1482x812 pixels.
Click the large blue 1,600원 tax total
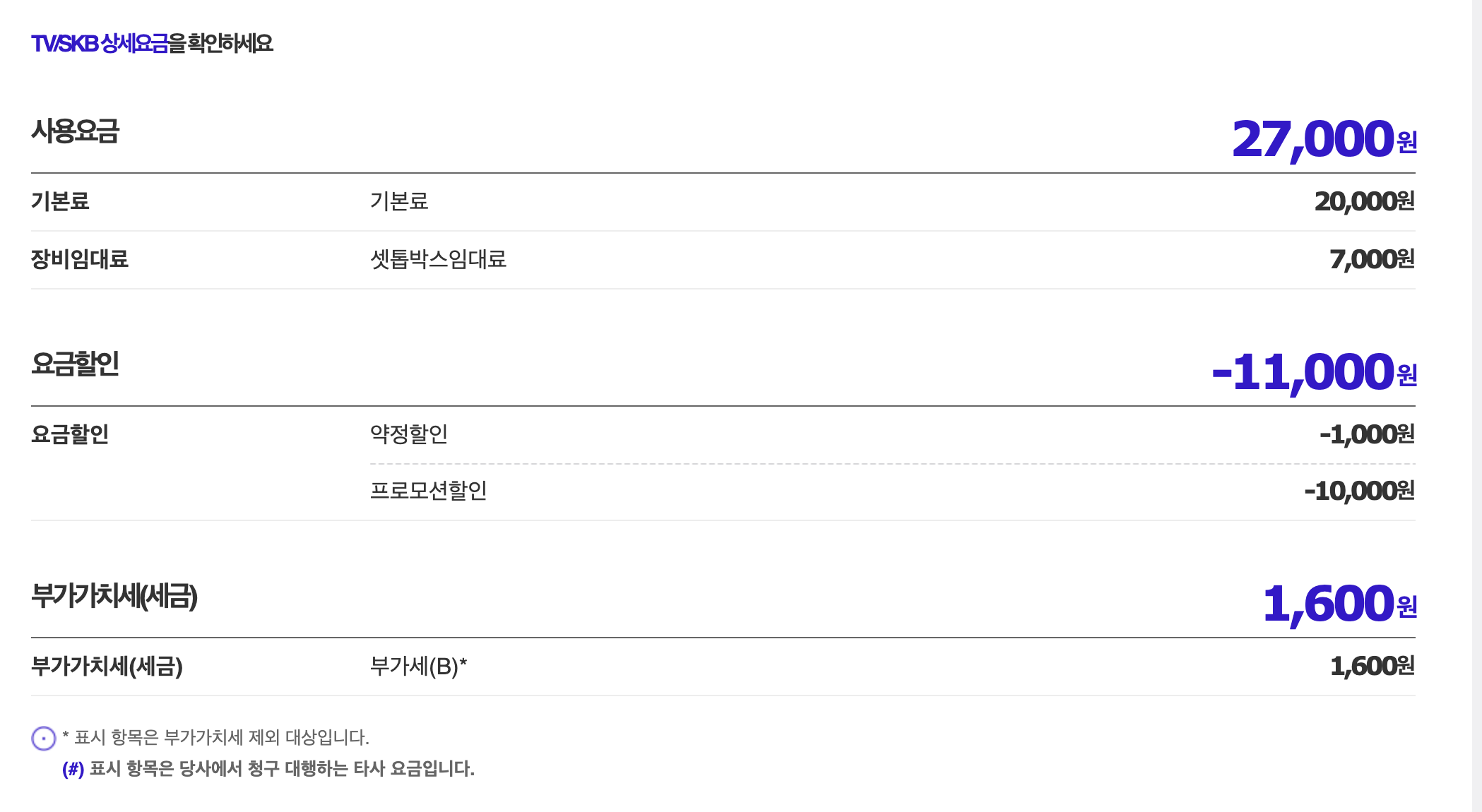[x=1339, y=604]
